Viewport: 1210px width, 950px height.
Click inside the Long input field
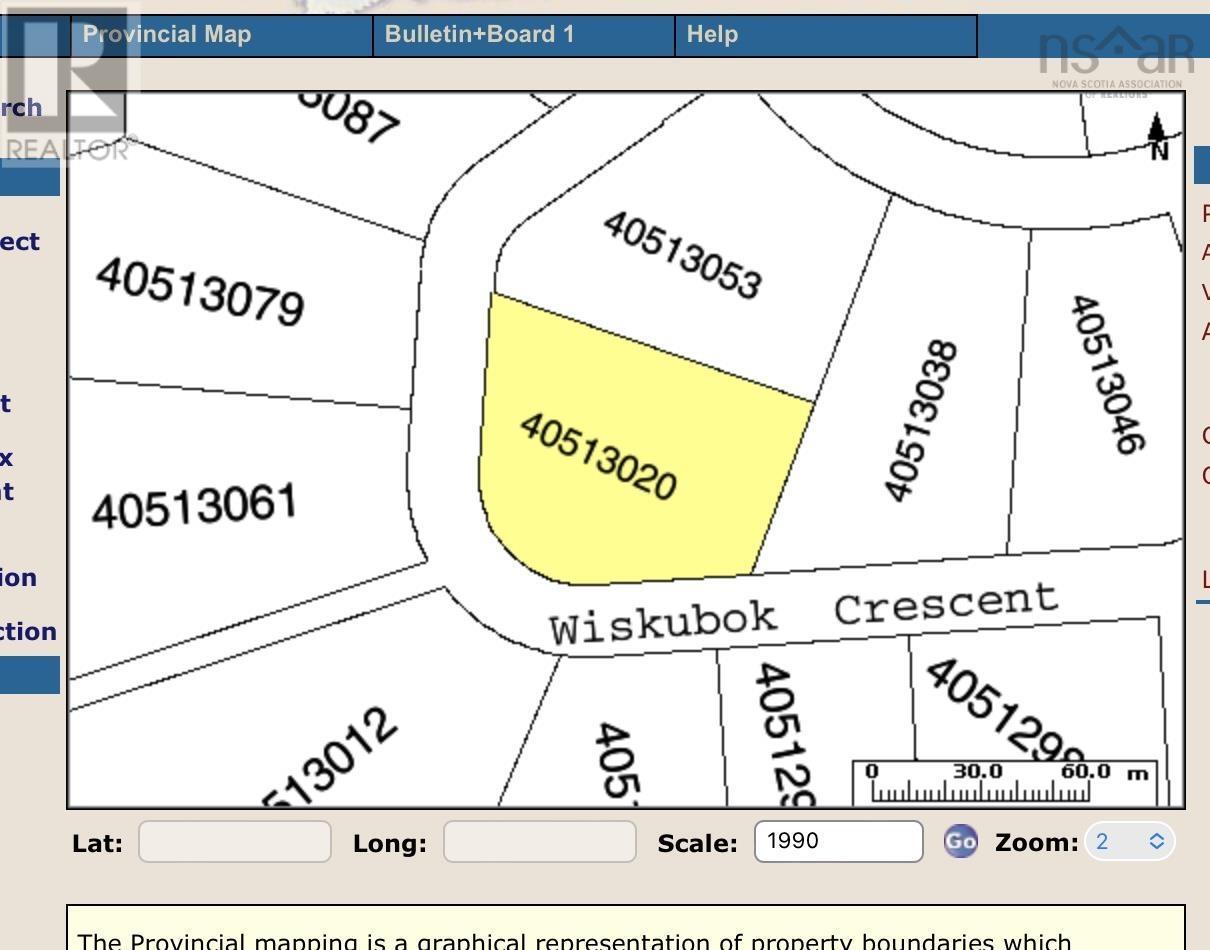(538, 842)
